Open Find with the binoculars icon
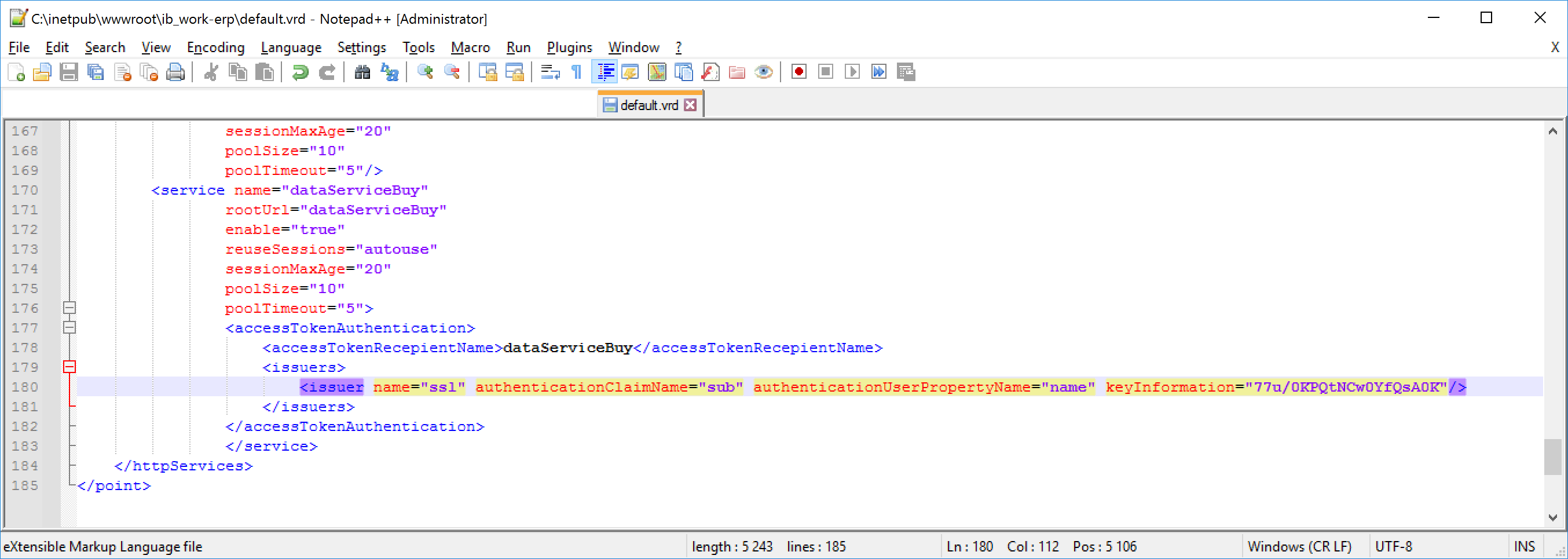The width and height of the screenshot is (1568, 559). coord(362,72)
